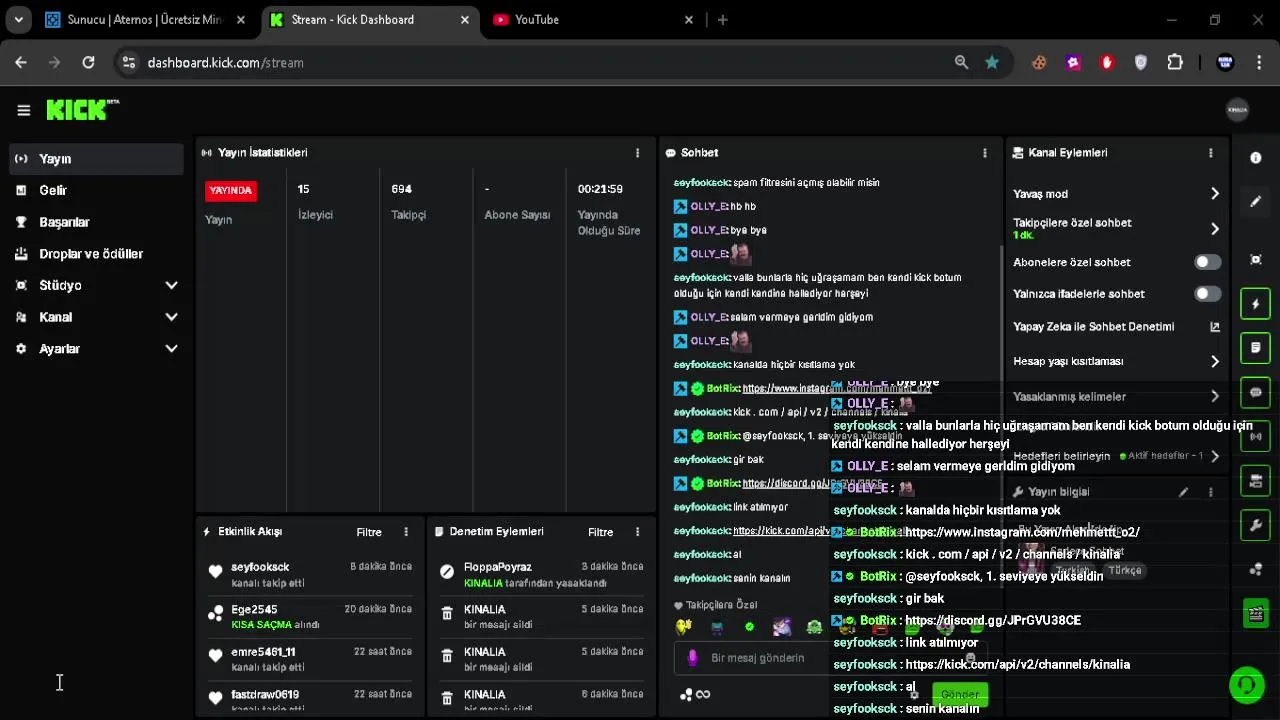This screenshot has height=720, width=1280.
Task: Switch to the Sunucu | Aternos browser tab
Action: click(x=146, y=20)
